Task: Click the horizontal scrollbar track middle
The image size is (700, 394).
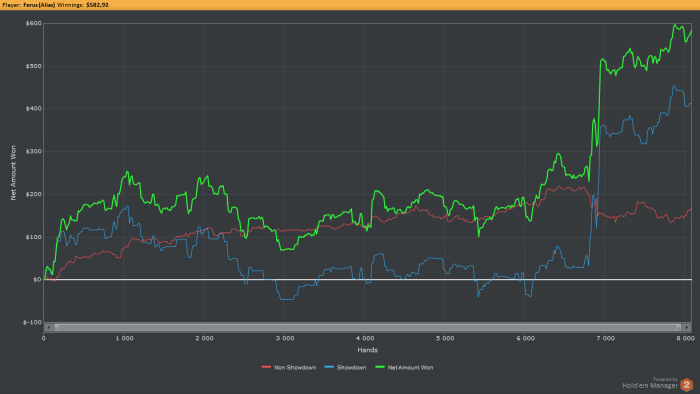Action: (x=368, y=328)
